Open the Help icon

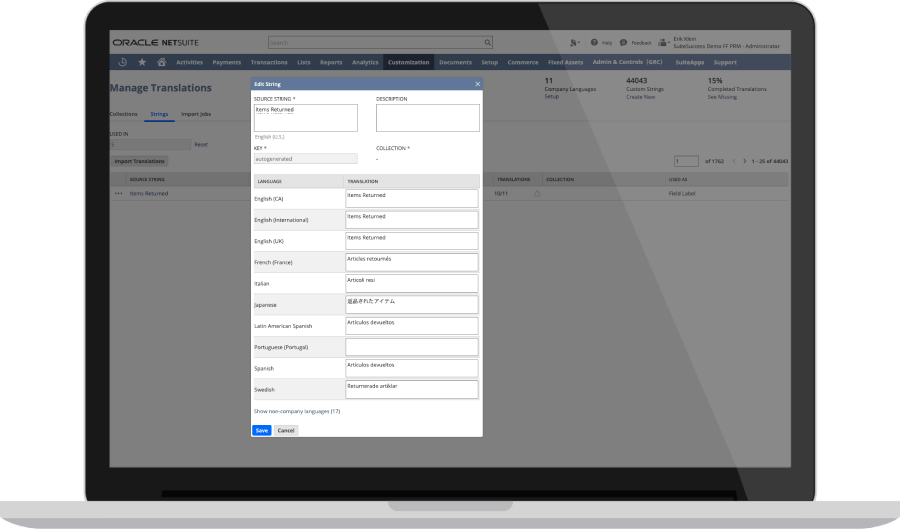pyautogui.click(x=594, y=43)
